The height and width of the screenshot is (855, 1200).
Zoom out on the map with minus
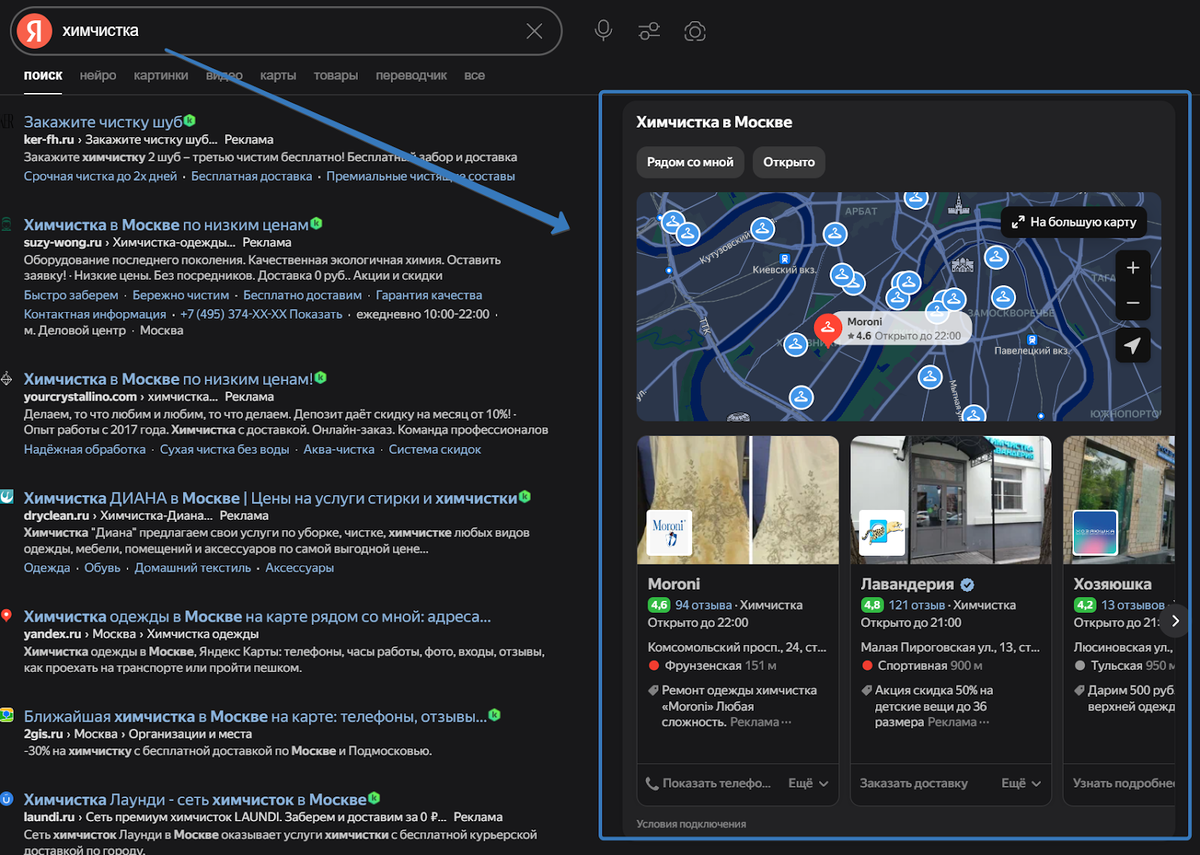(1133, 302)
